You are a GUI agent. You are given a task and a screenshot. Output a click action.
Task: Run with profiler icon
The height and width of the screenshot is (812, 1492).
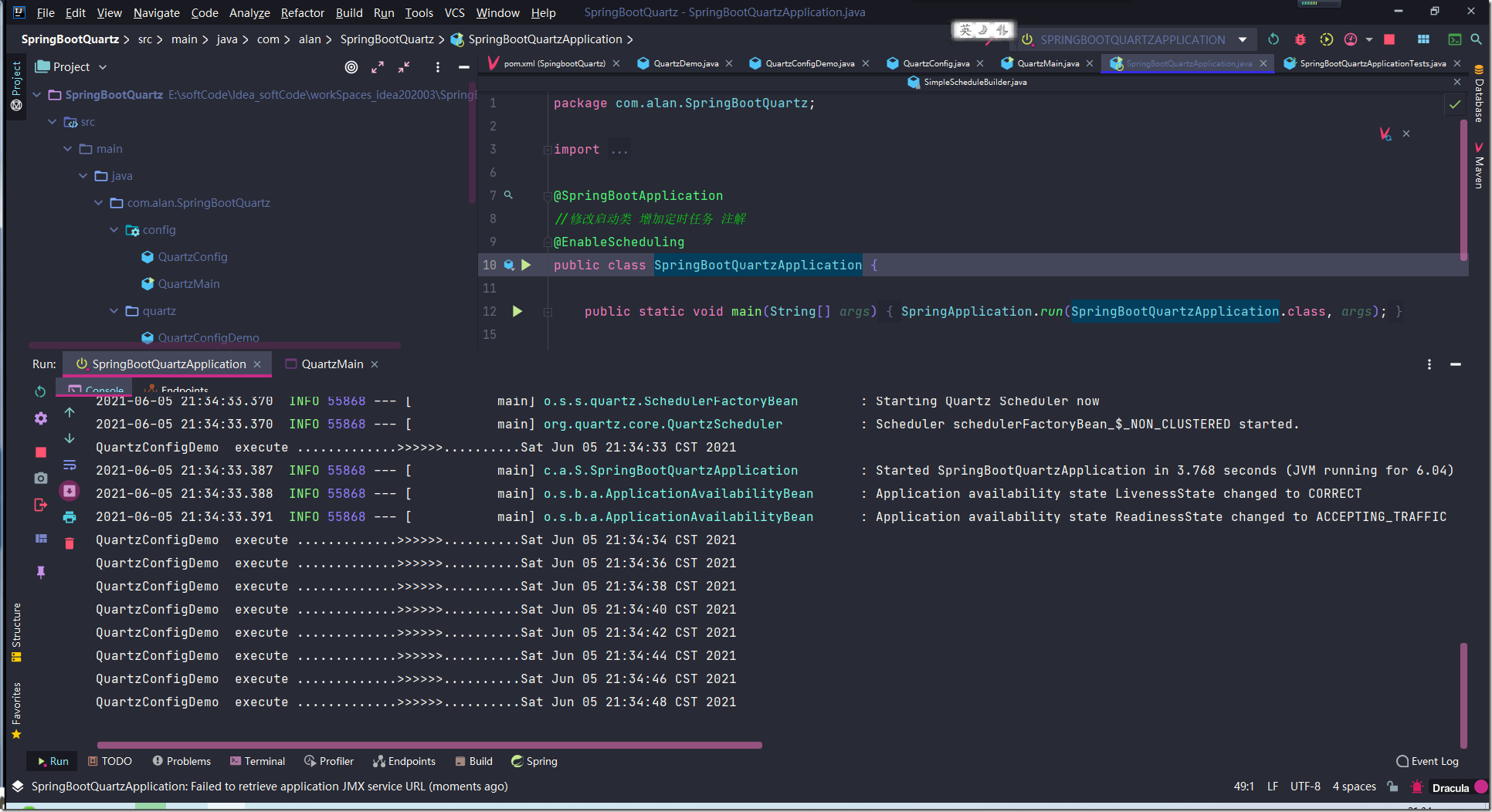point(1351,39)
